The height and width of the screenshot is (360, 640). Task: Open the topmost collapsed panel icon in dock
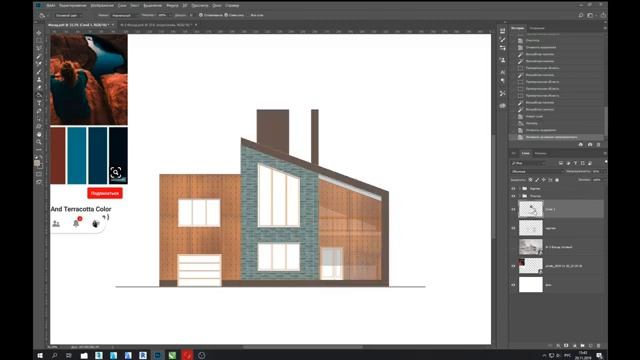coord(502,31)
